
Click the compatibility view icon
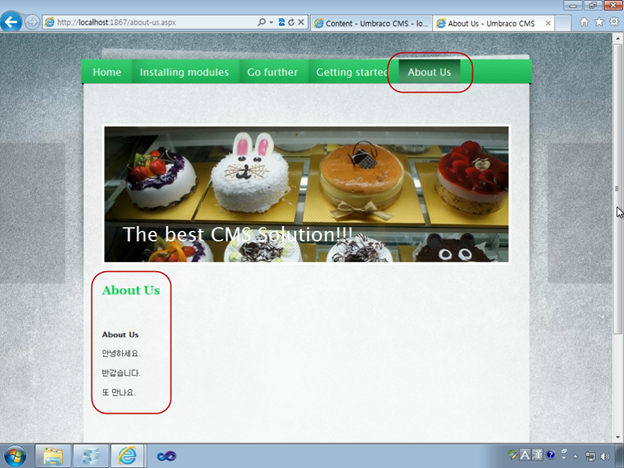pyautogui.click(x=281, y=22)
